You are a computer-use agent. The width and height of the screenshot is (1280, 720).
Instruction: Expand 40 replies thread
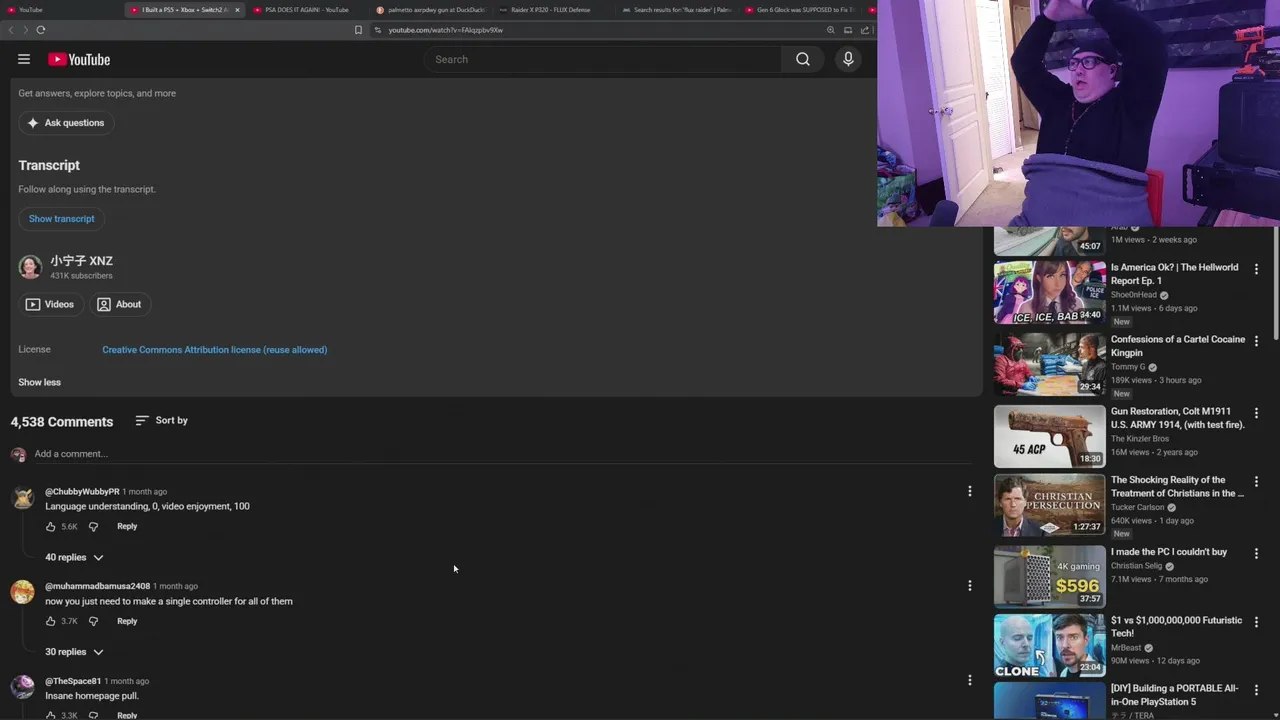[x=74, y=557]
